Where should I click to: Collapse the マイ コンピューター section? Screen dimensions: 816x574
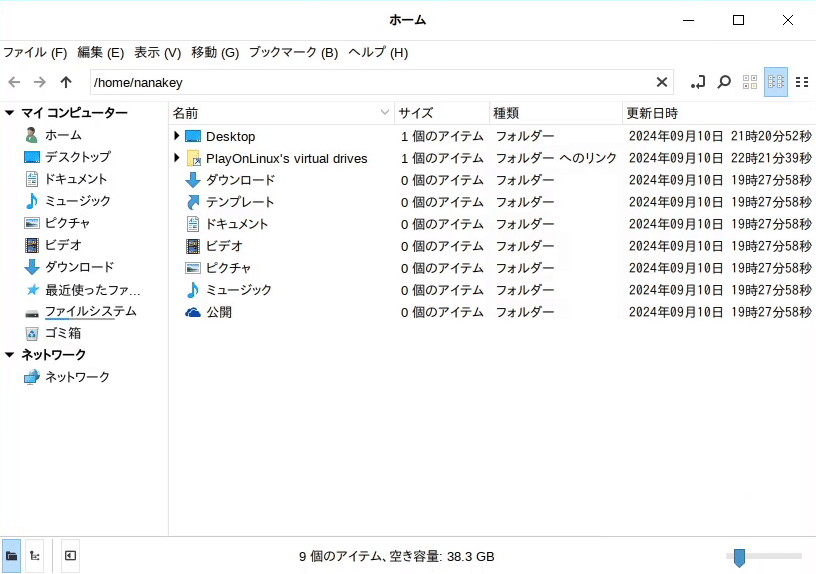tap(10, 112)
